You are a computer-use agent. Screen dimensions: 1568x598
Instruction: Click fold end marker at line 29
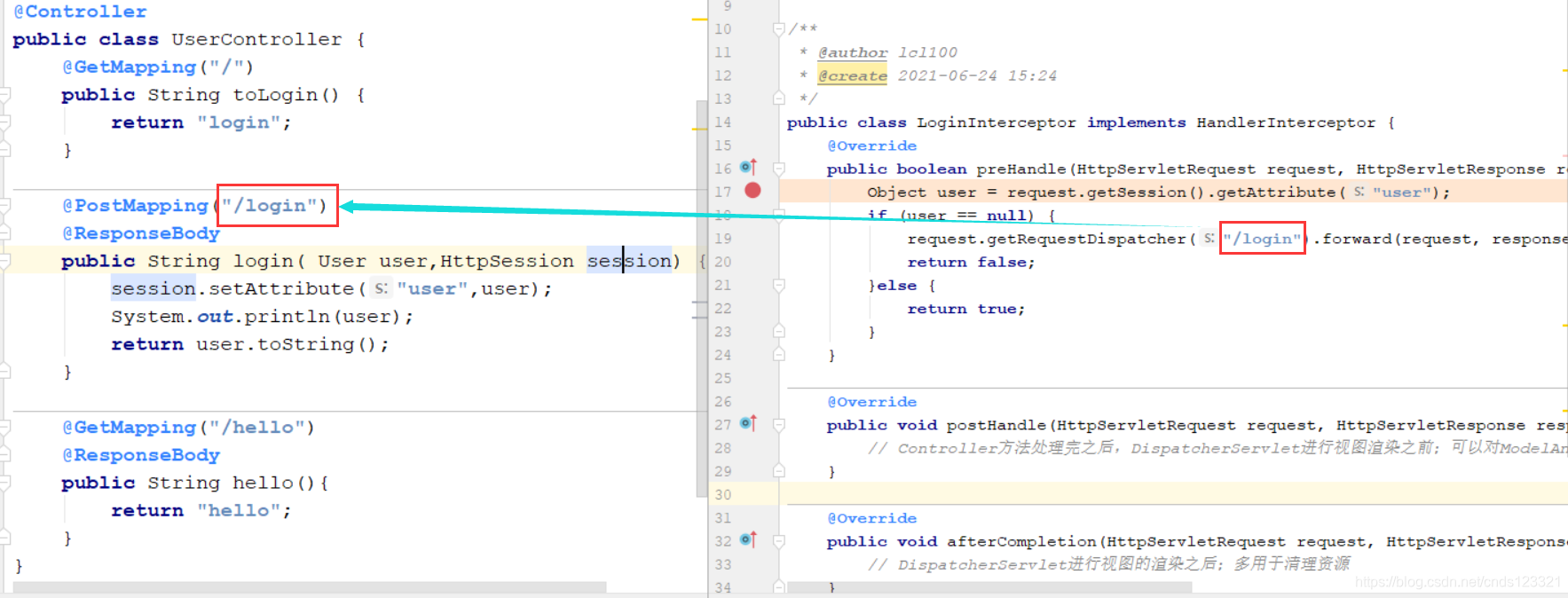[778, 470]
